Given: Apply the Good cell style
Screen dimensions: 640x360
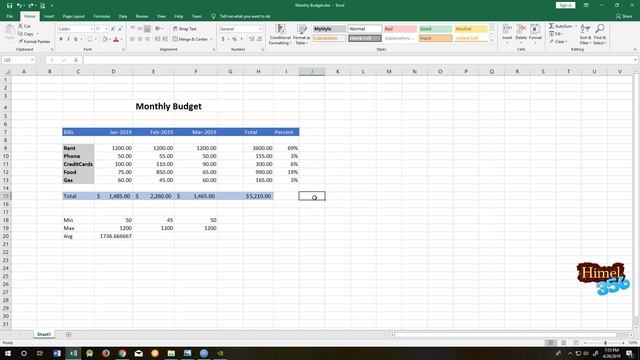Looking at the screenshot, I should 436,29.
